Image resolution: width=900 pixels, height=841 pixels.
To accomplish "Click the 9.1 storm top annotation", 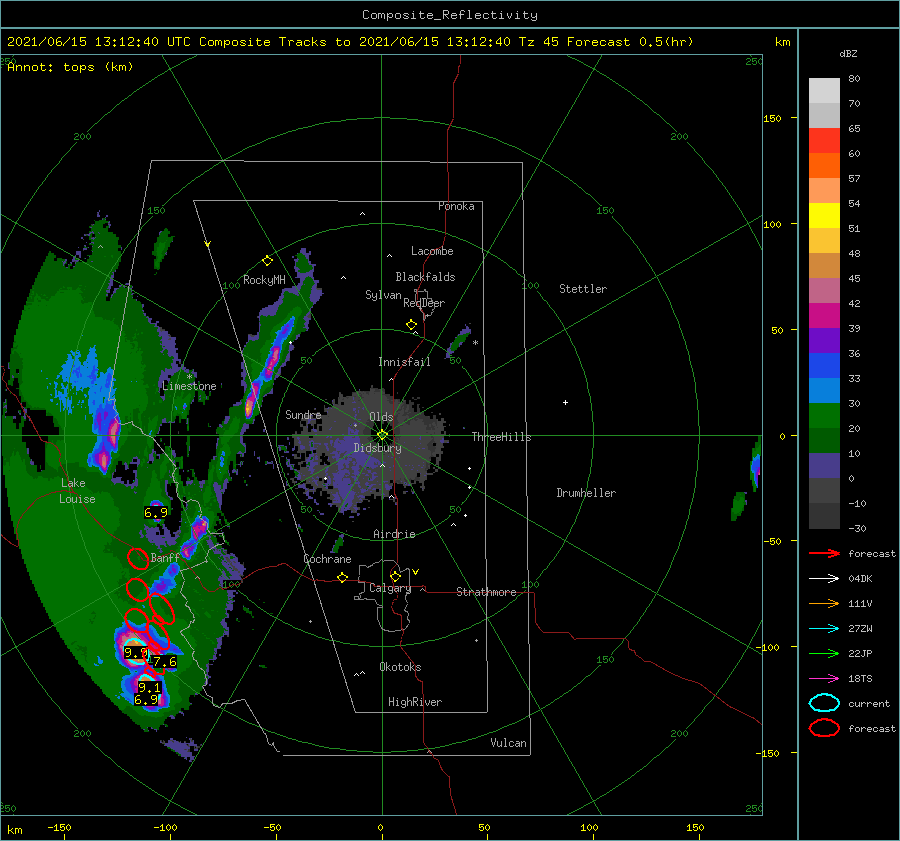I will 149,687.
